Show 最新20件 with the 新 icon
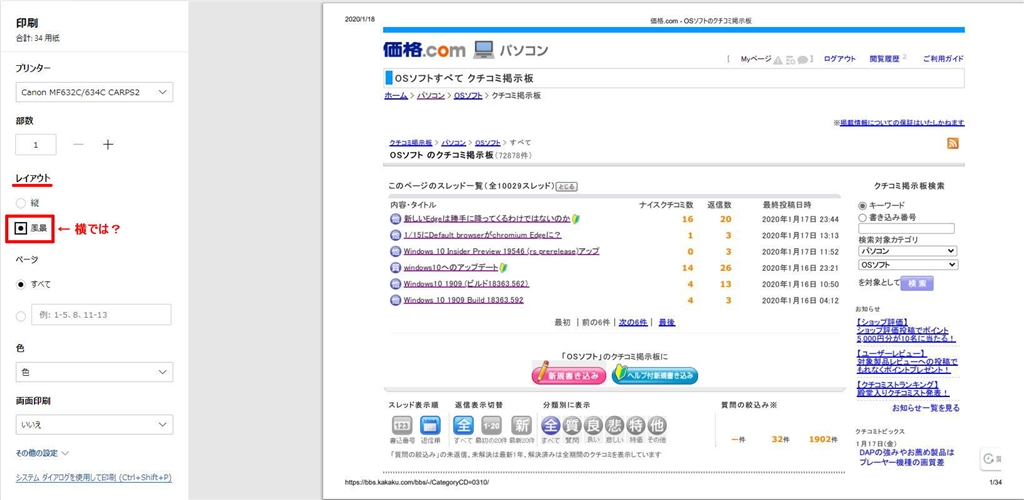Image resolution: width=1024 pixels, height=500 pixels. point(522,426)
